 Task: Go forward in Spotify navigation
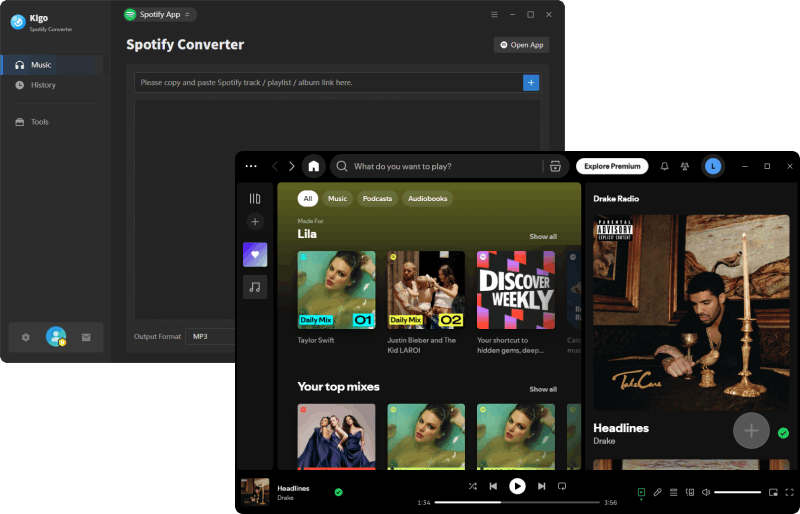tap(291, 166)
